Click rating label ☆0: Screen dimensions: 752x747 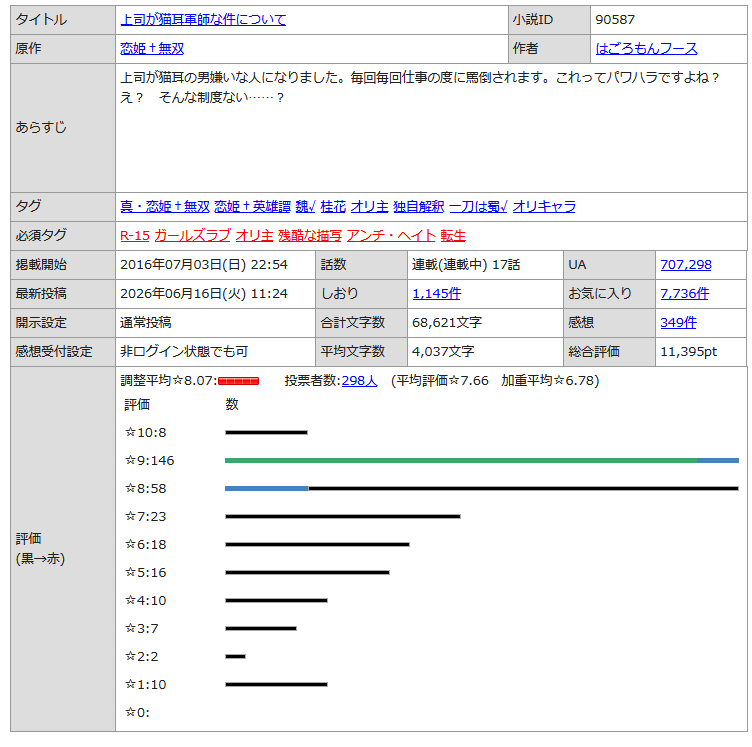coord(137,712)
